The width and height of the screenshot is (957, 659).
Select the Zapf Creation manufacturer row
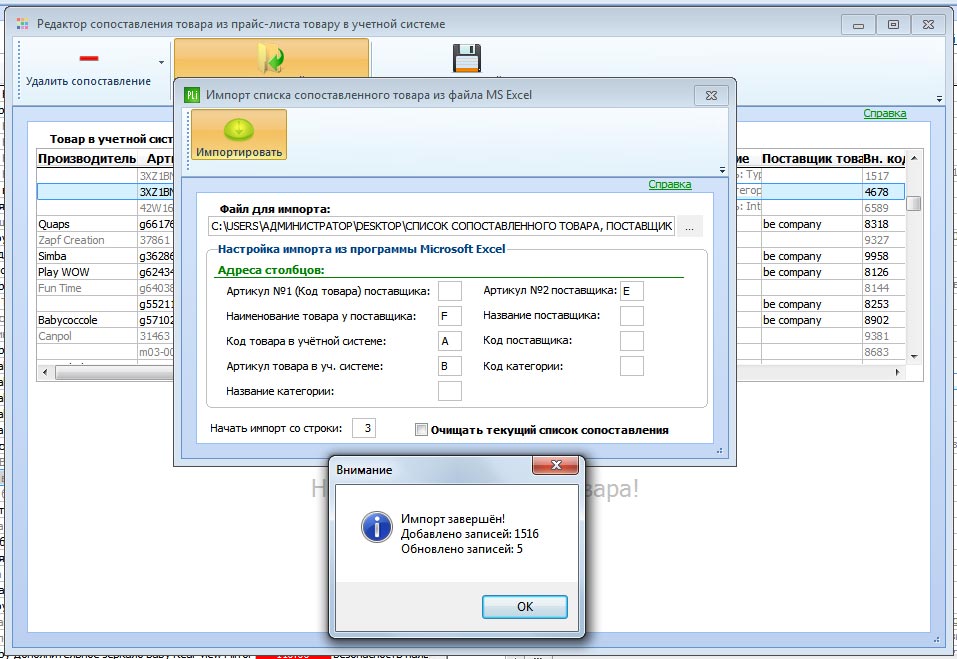(x=87, y=240)
